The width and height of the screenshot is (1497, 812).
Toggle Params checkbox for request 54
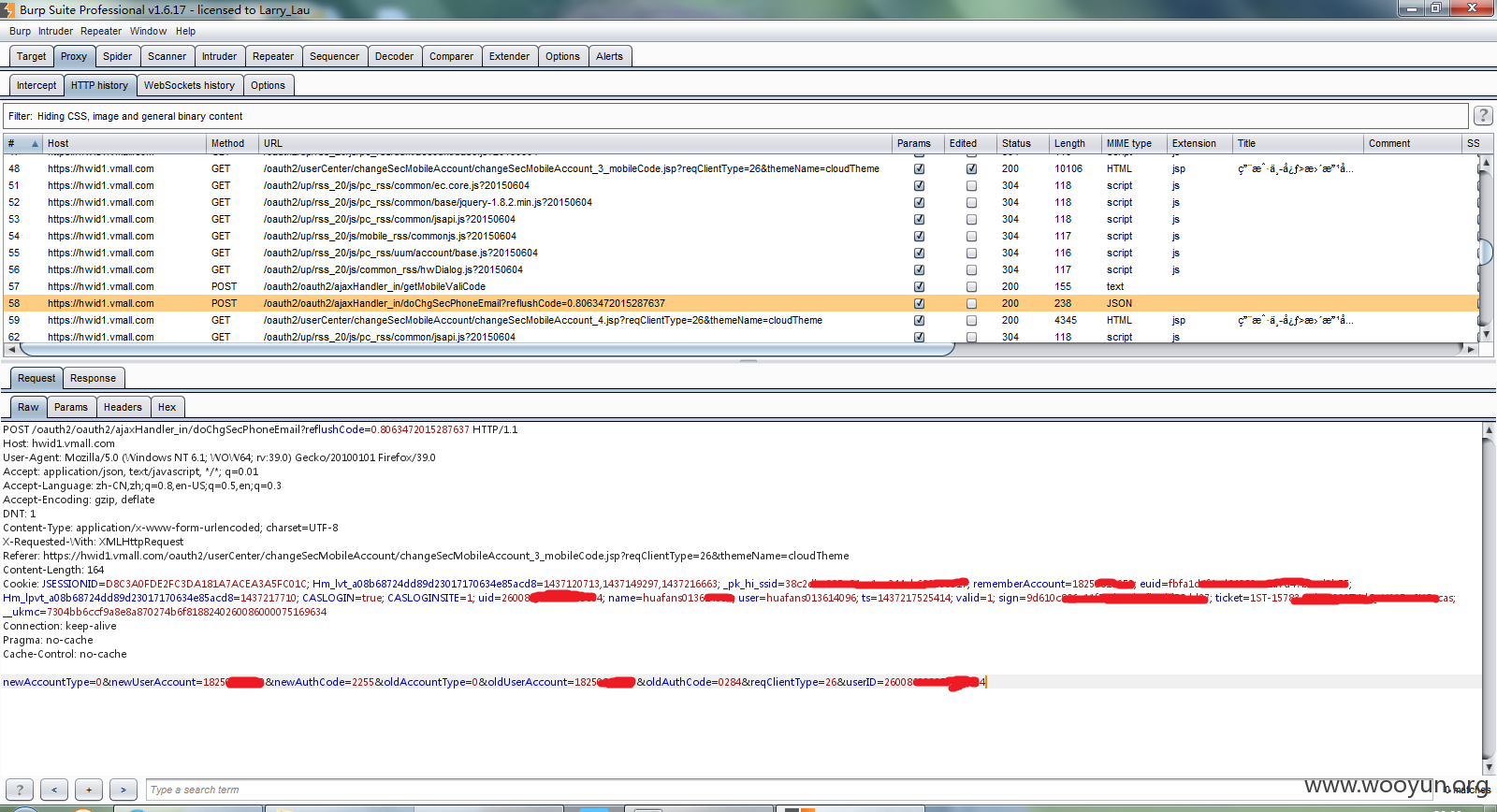point(919,237)
